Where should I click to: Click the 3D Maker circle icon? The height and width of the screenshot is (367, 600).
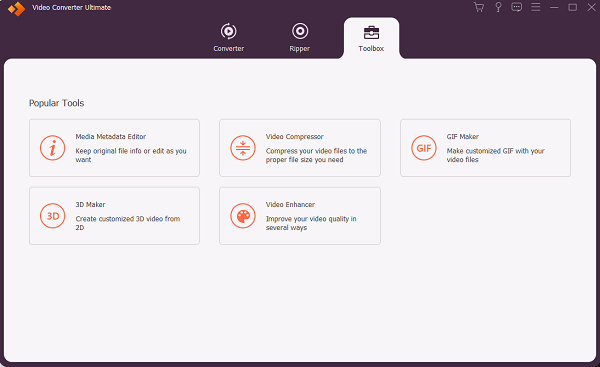(52, 216)
